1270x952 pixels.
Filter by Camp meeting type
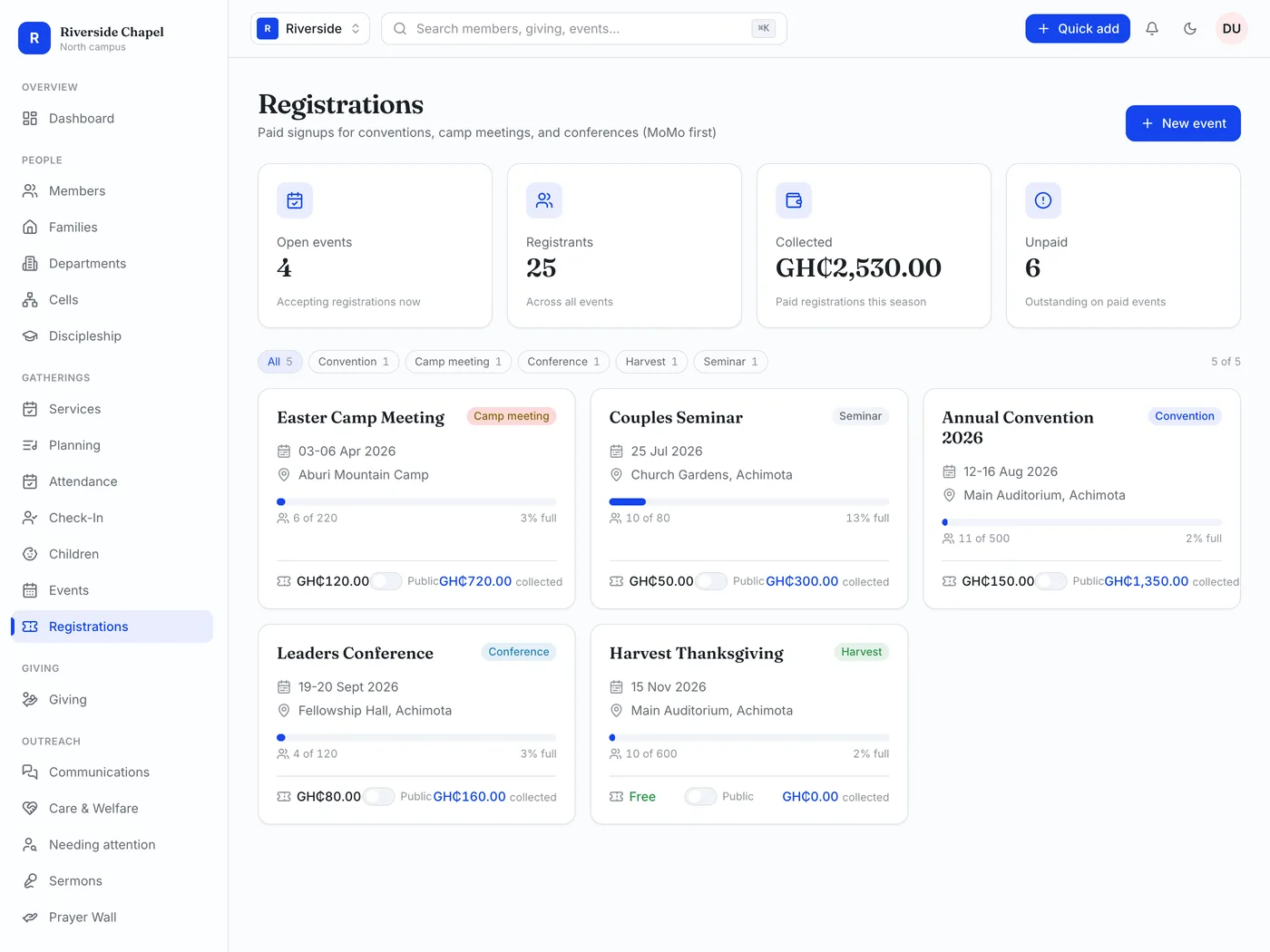(x=458, y=362)
